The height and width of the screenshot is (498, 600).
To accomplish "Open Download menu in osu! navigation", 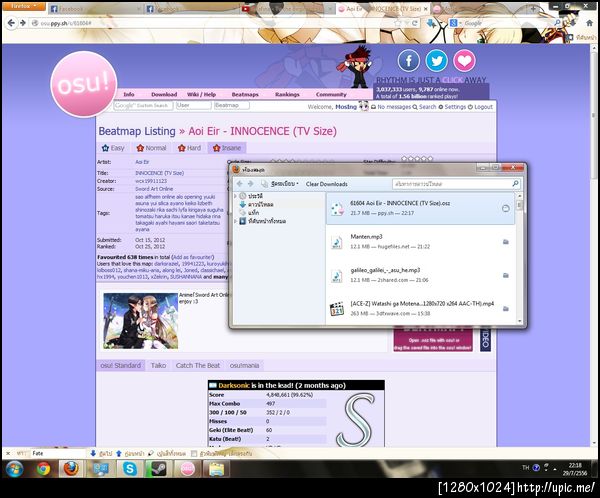I will (x=164, y=94).
